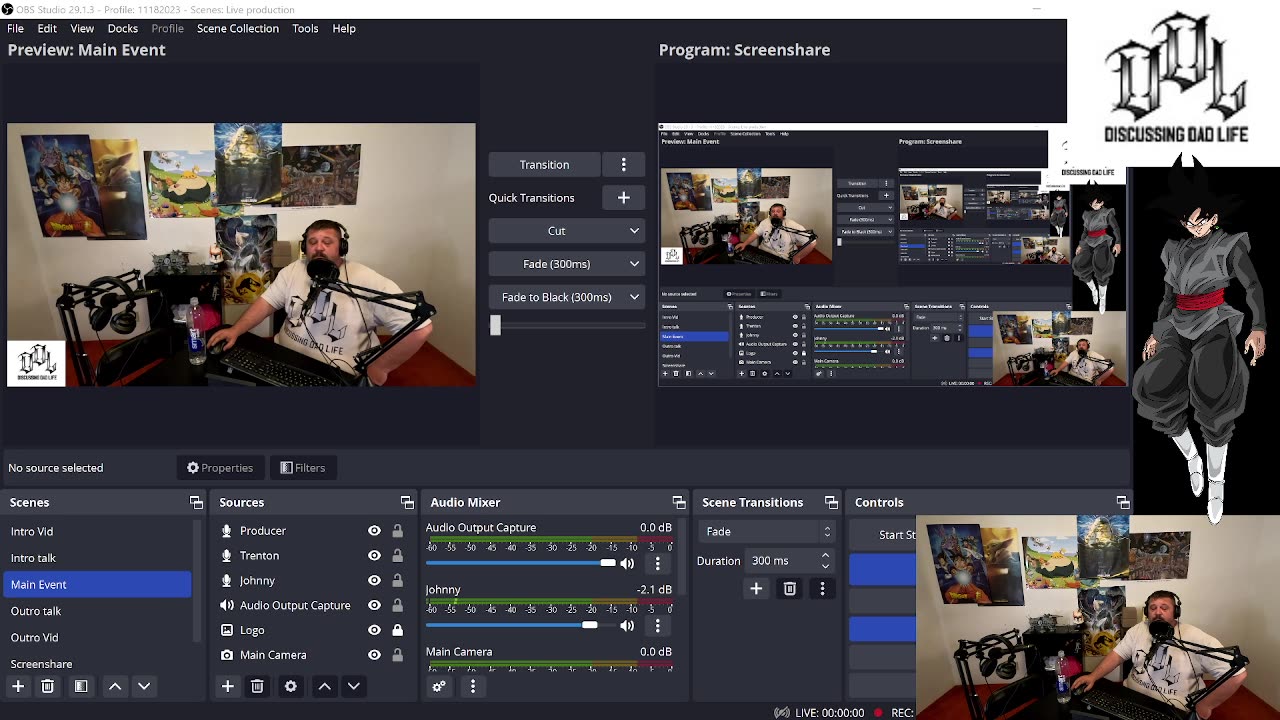
Task: Pop out the Scenes dock
Action: [x=196, y=502]
